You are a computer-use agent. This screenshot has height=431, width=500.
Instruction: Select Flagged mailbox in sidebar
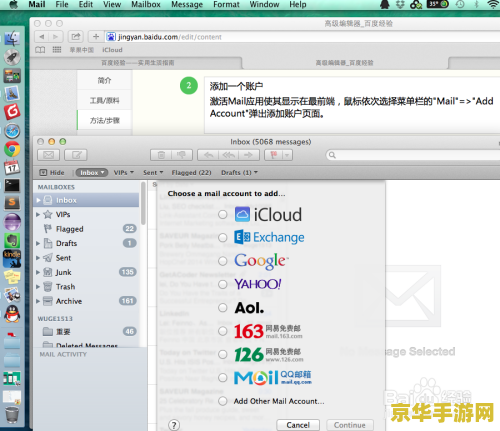tap(86, 229)
